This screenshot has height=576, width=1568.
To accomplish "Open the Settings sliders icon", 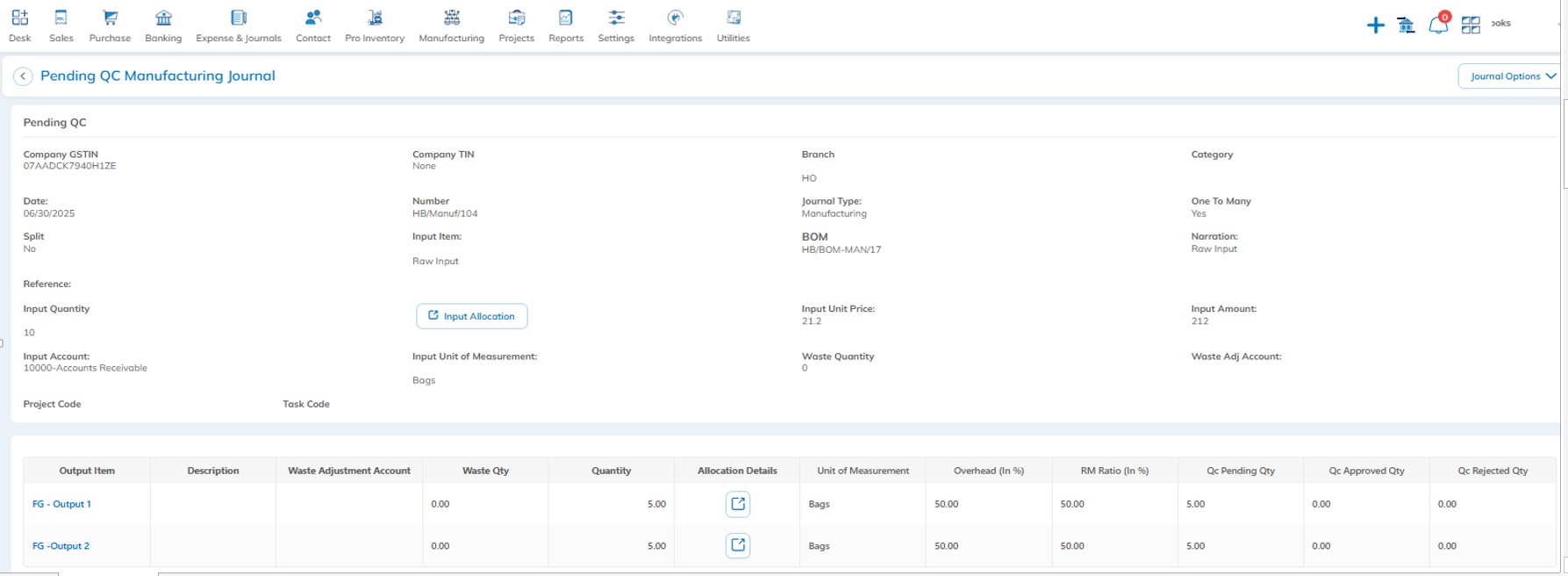I will [x=616, y=18].
